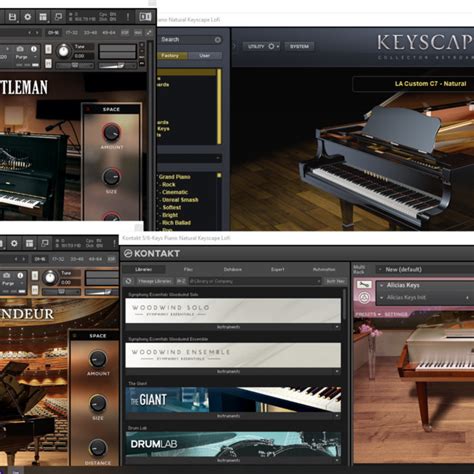474x474 pixels.
Task: Open the gear options in Grandeur window
Action: click(x=14, y=243)
